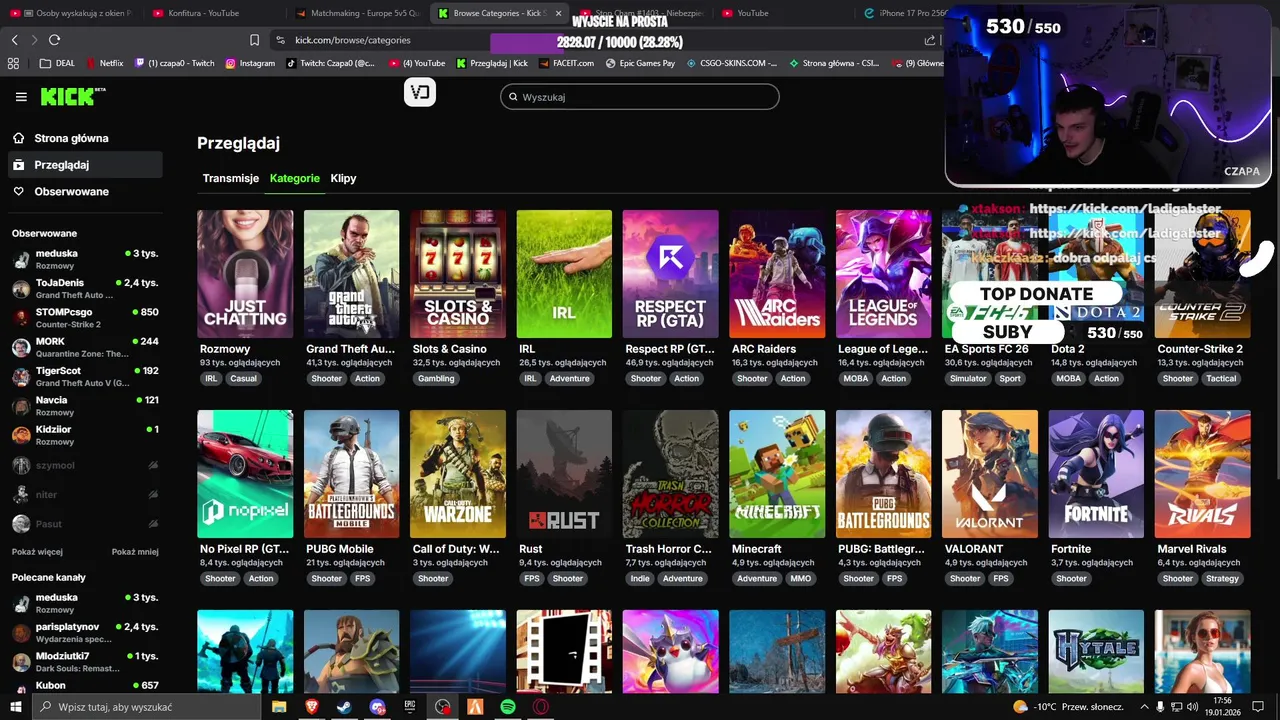The image size is (1280, 720).
Task: Open meduska channel in Obserwowane list
Action: (85, 259)
